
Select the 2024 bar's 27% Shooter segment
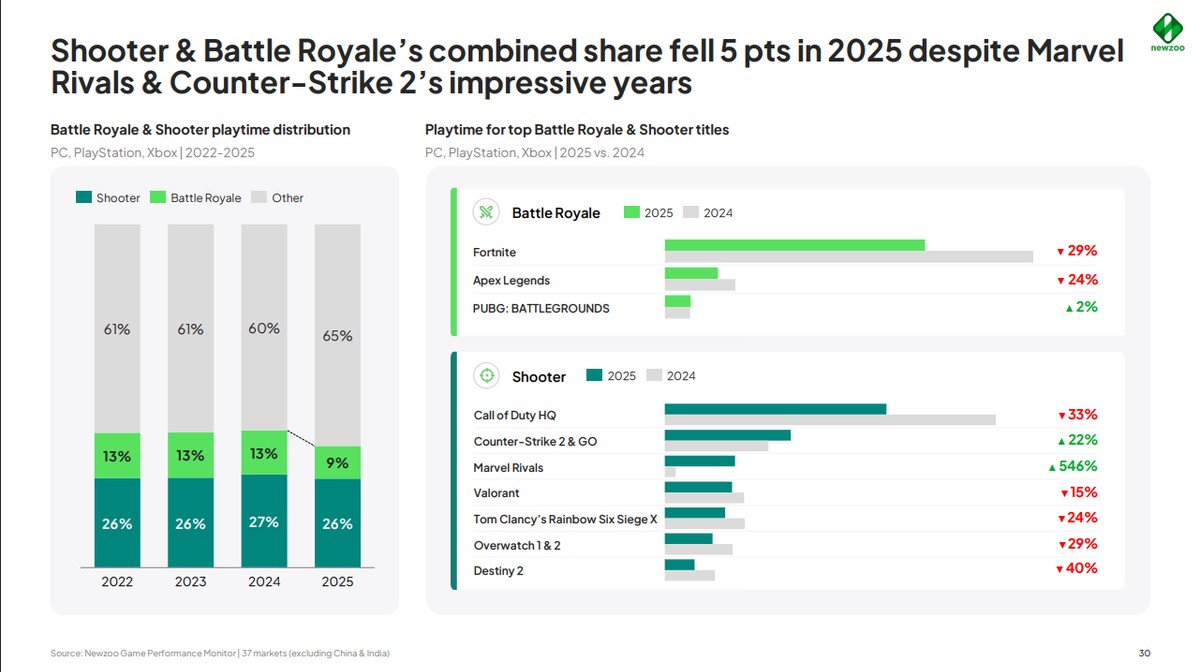264,521
